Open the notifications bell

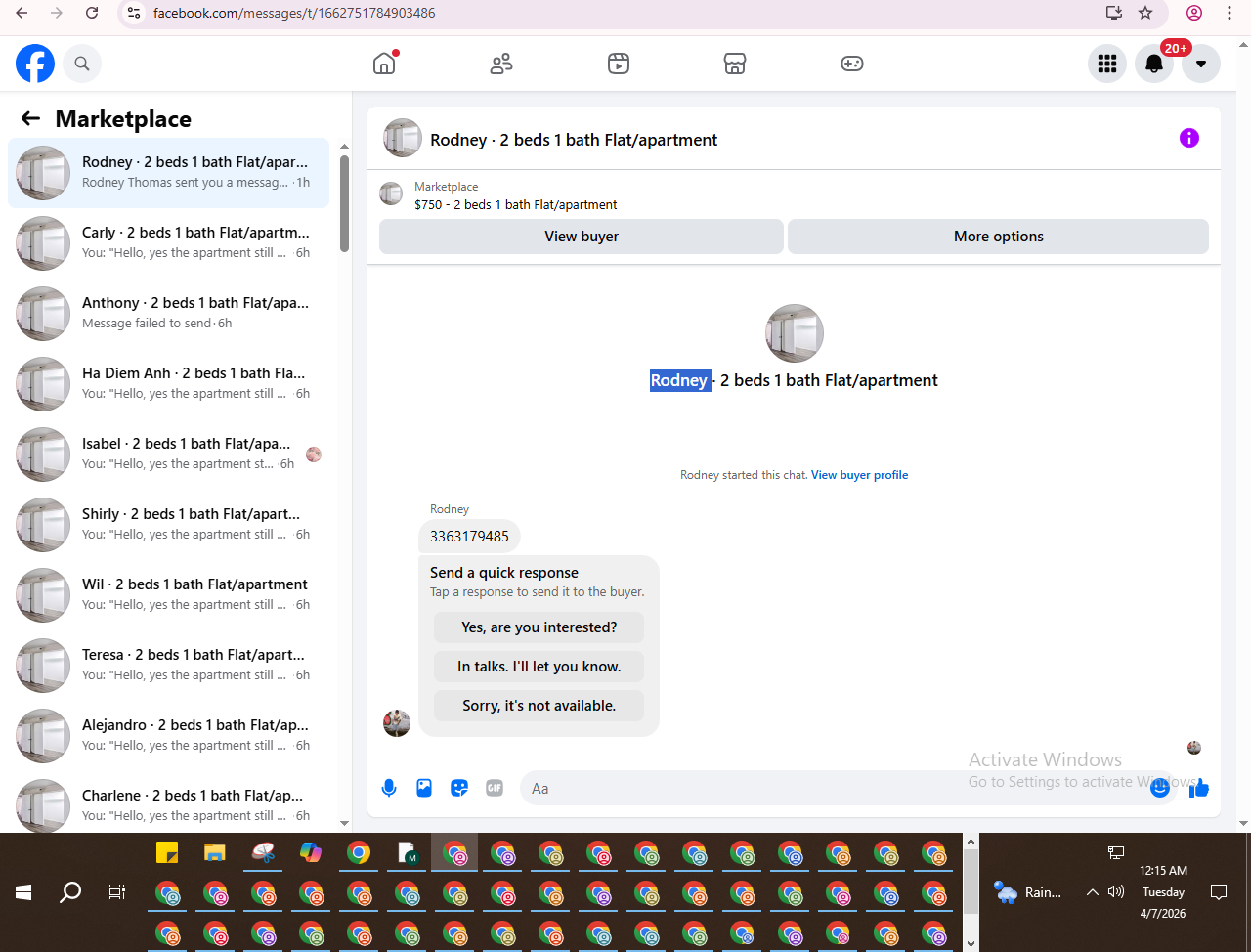[x=1154, y=64]
